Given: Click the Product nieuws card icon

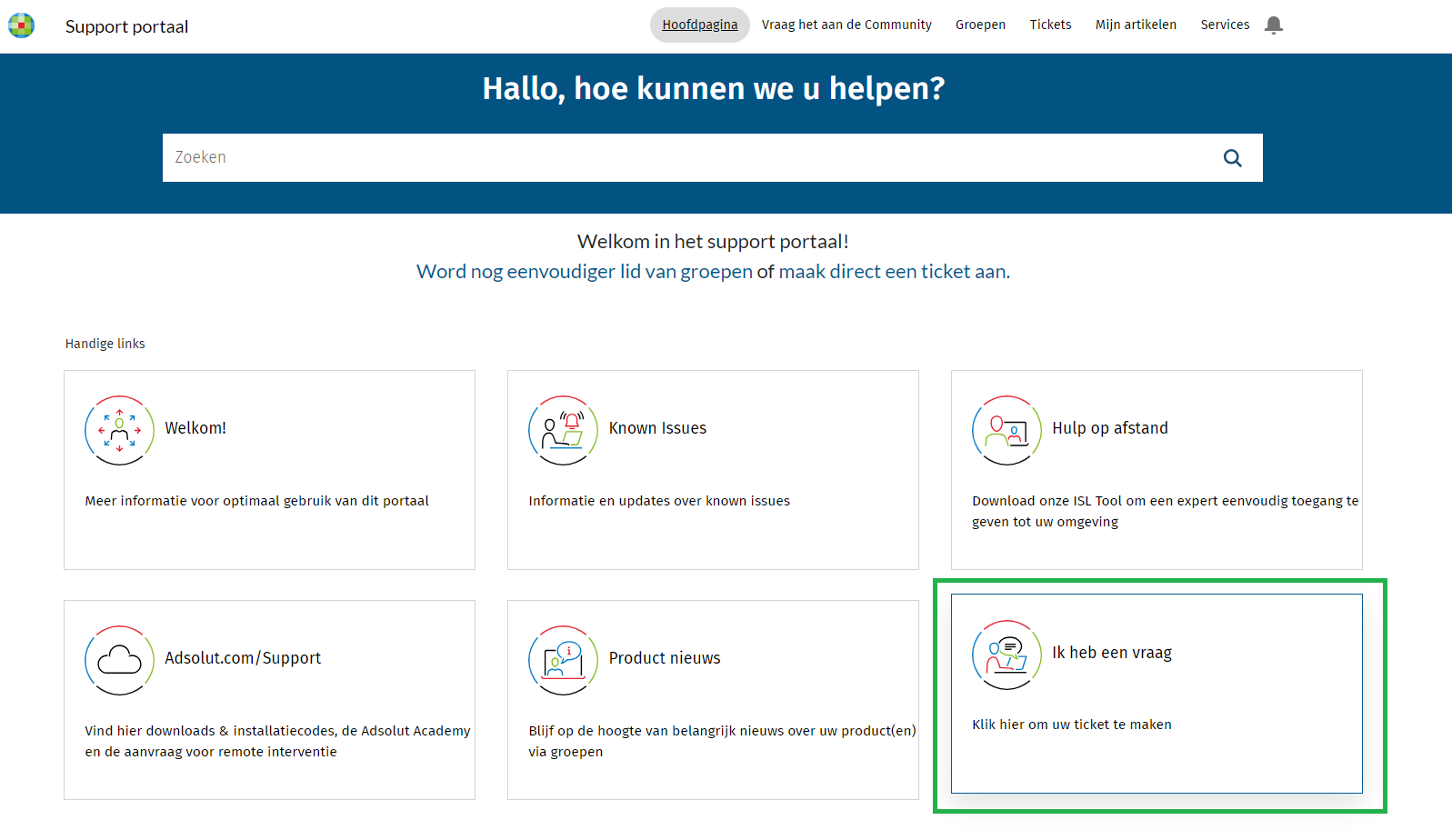Looking at the screenshot, I should [x=563, y=660].
